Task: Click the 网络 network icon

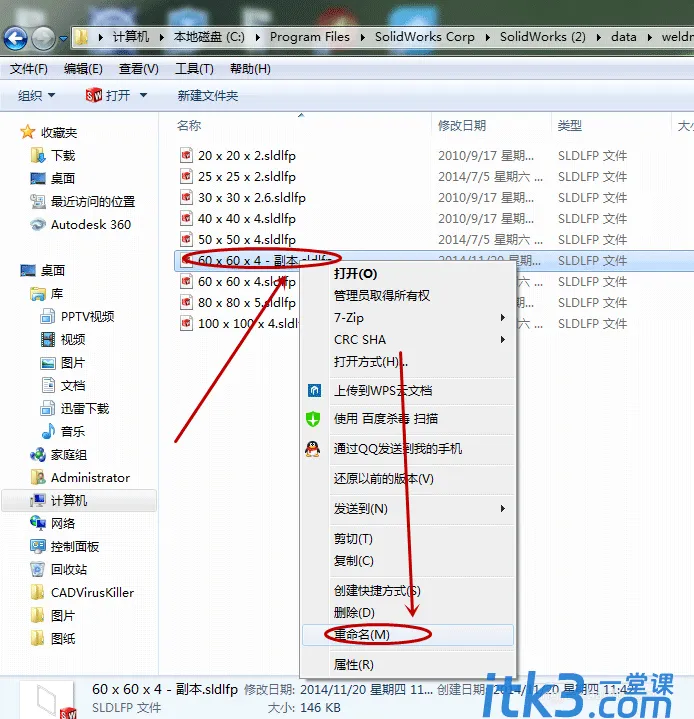Action: (38, 523)
